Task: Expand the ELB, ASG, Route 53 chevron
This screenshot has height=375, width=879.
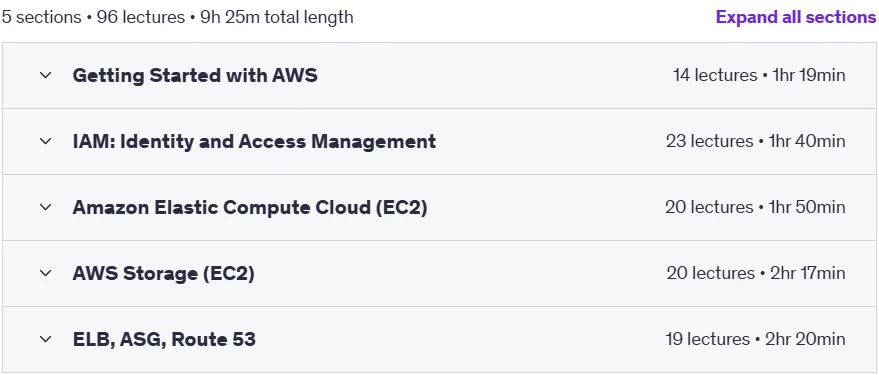Action: click(x=45, y=339)
